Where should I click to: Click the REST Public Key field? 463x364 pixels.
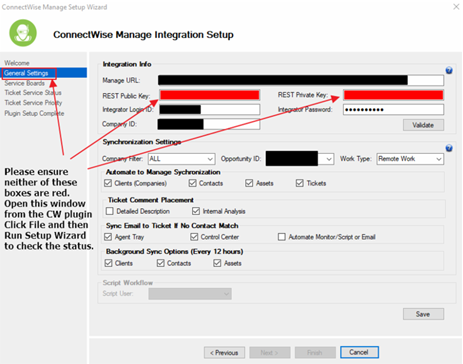coord(210,95)
